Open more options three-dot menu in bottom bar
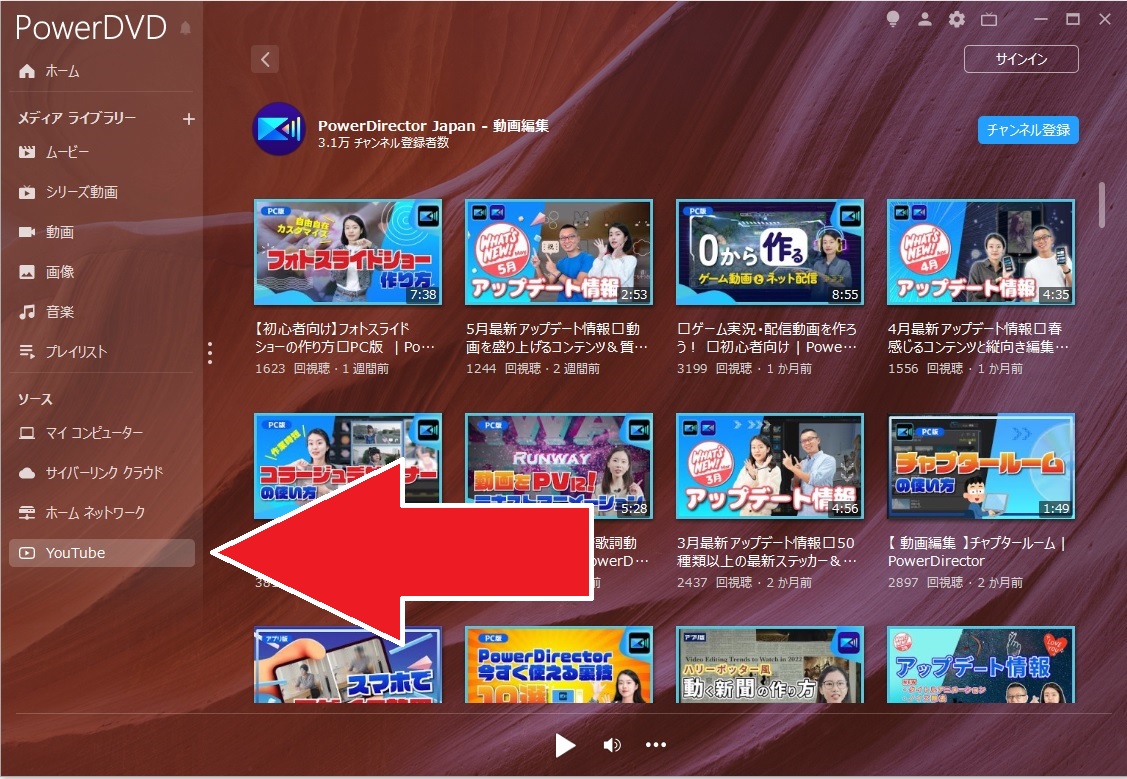 pos(656,745)
